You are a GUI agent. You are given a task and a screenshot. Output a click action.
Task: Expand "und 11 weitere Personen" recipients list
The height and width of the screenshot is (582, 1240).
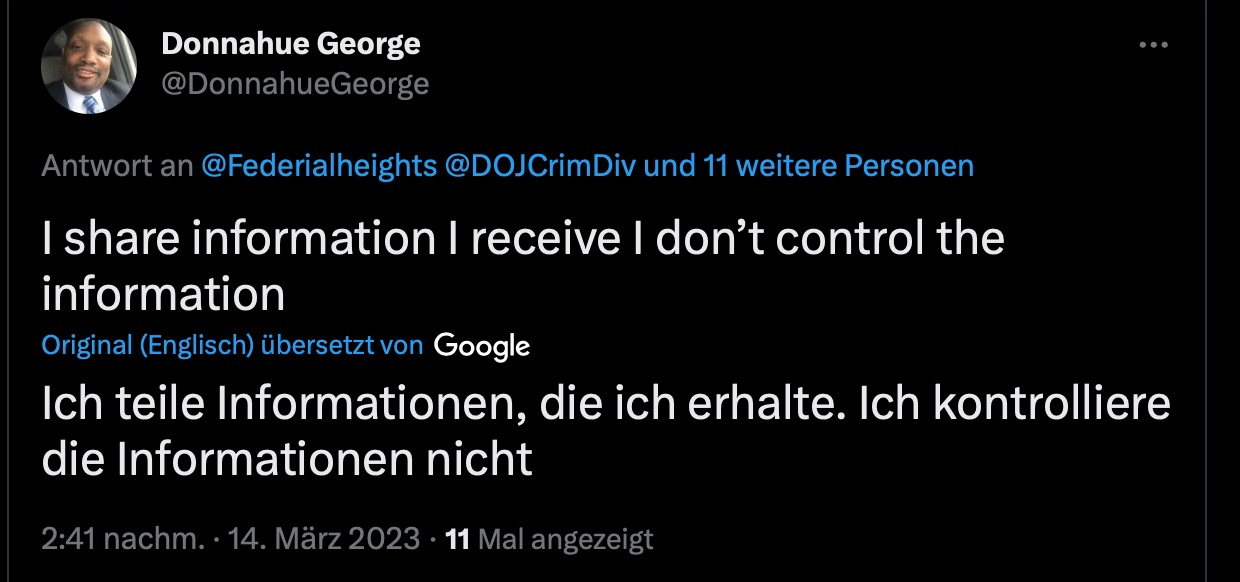pos(808,165)
